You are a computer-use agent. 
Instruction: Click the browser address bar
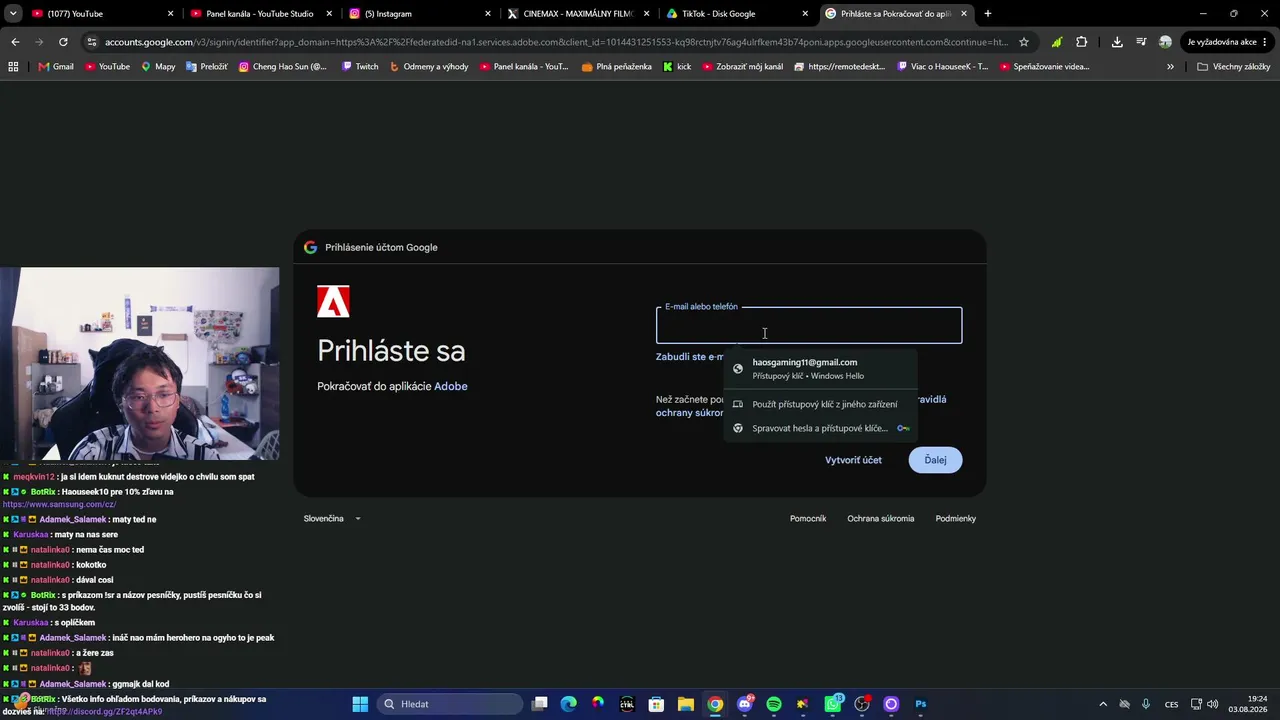coord(555,42)
